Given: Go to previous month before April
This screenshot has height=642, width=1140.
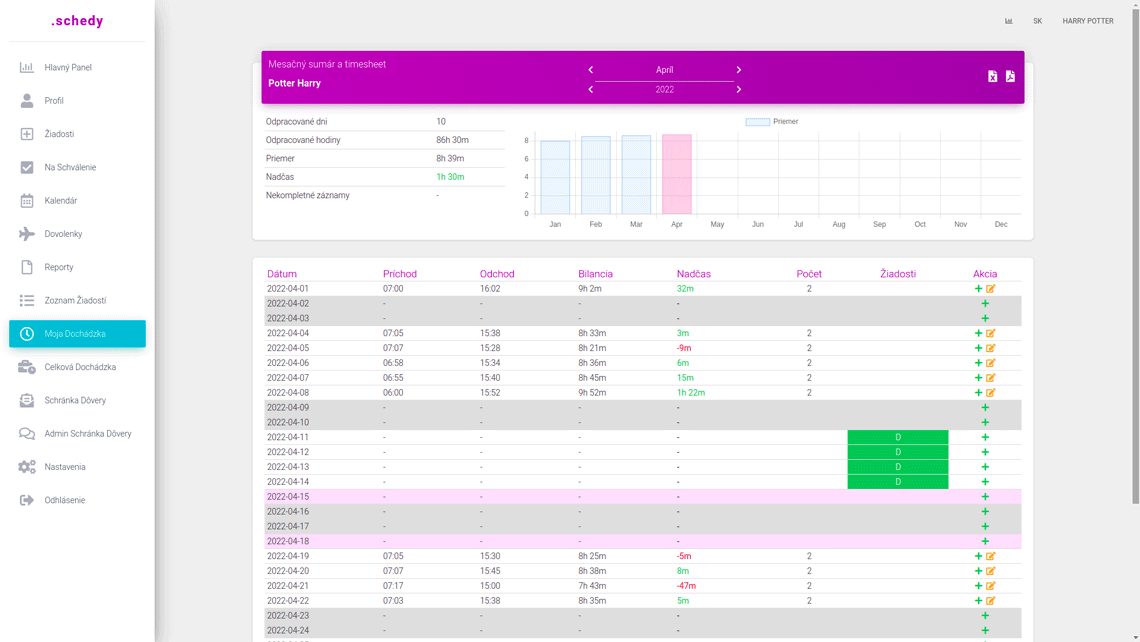Looking at the screenshot, I should (591, 70).
